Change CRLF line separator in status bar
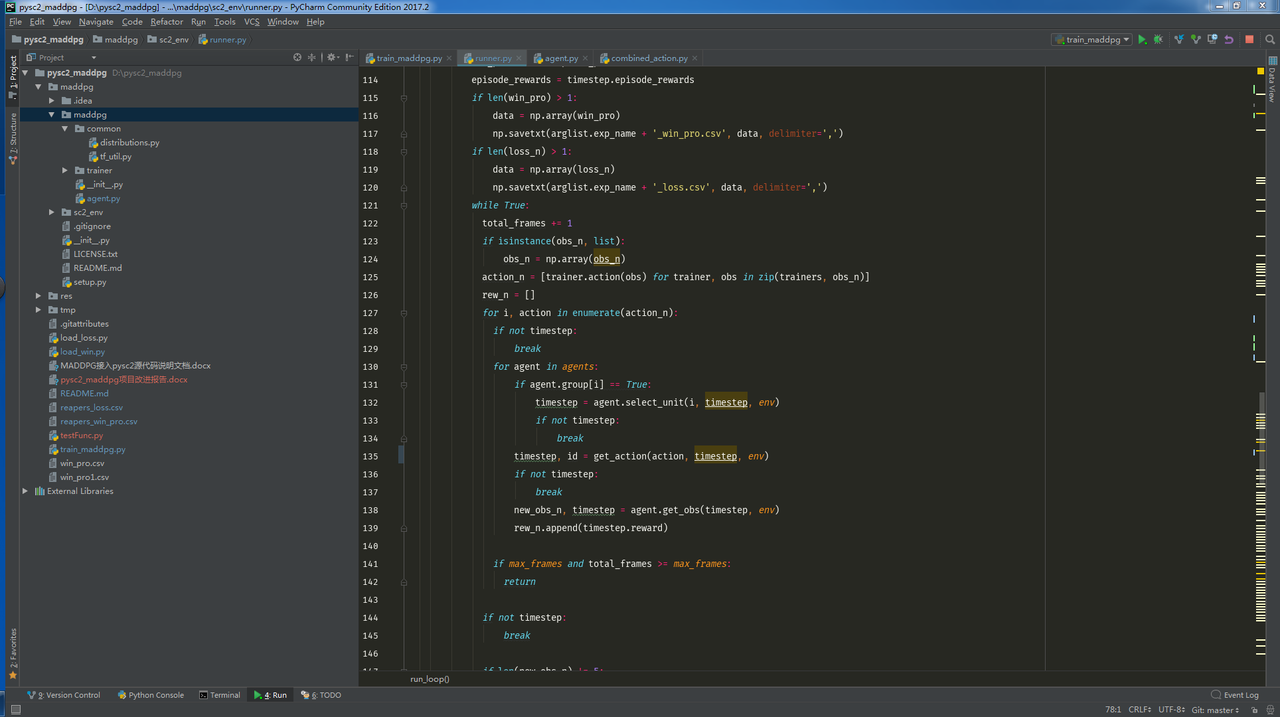The height and width of the screenshot is (717, 1280). (x=1140, y=710)
